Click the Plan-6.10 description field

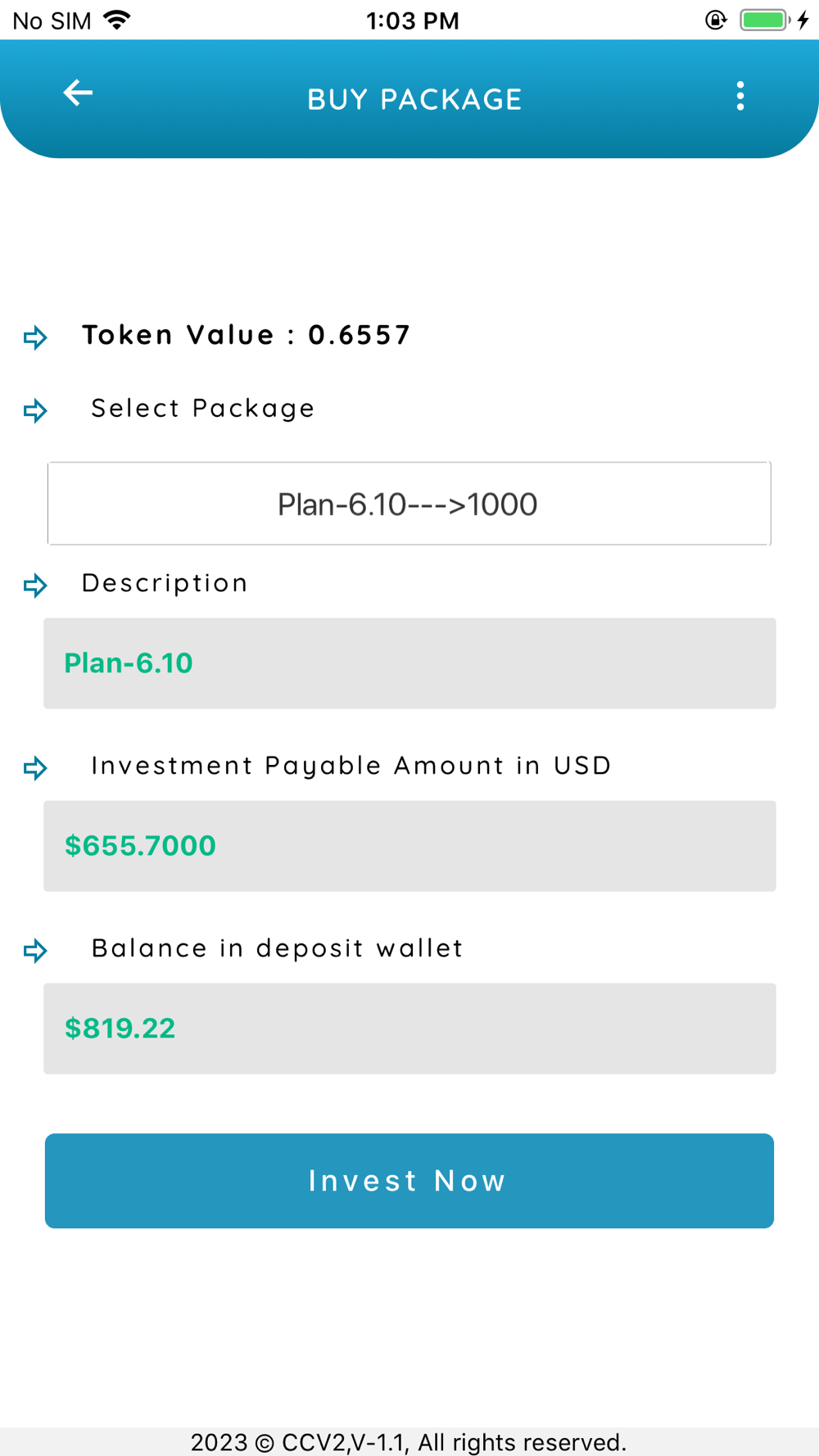click(x=409, y=663)
